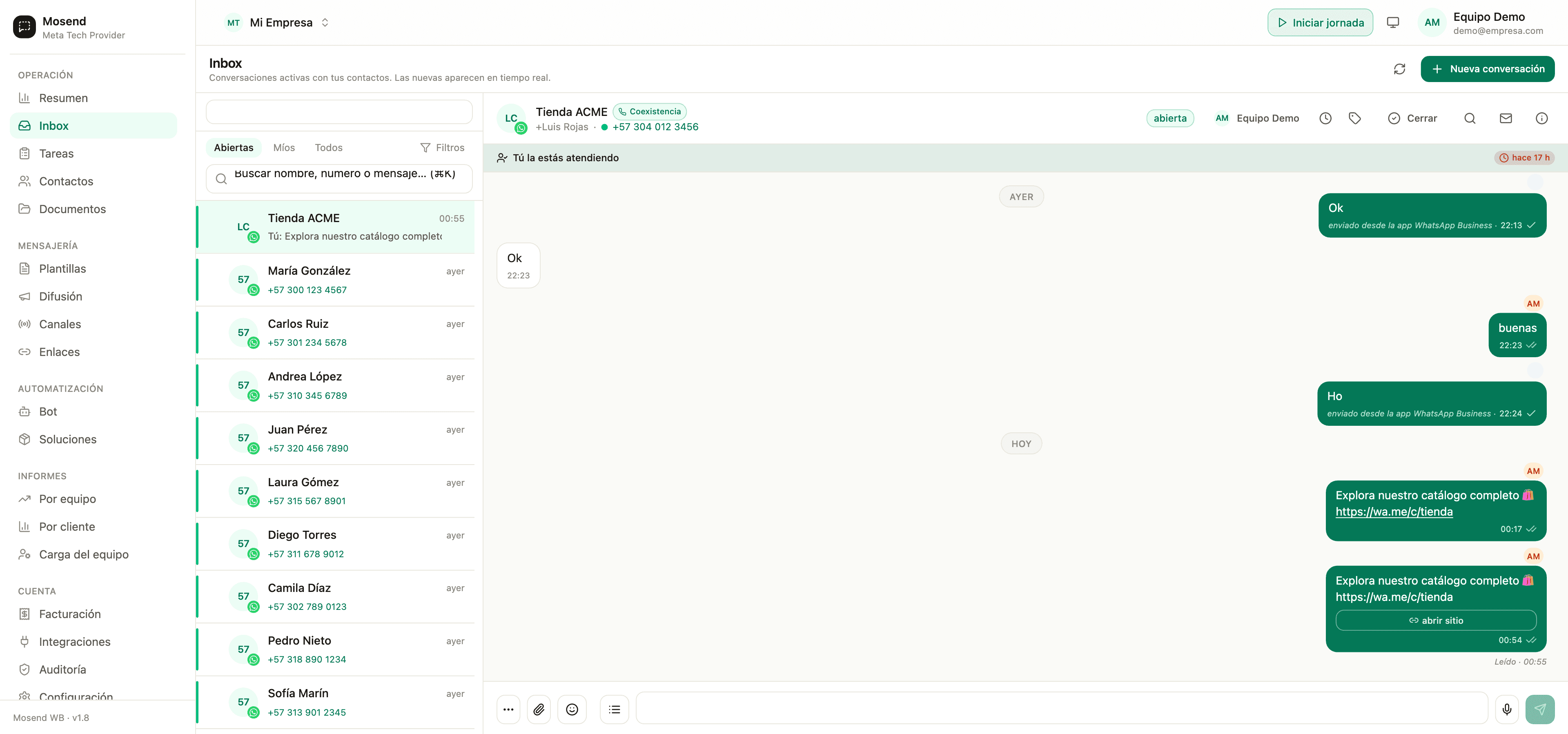
Task: Open the Resumen page in sidebar
Action: pos(93,98)
